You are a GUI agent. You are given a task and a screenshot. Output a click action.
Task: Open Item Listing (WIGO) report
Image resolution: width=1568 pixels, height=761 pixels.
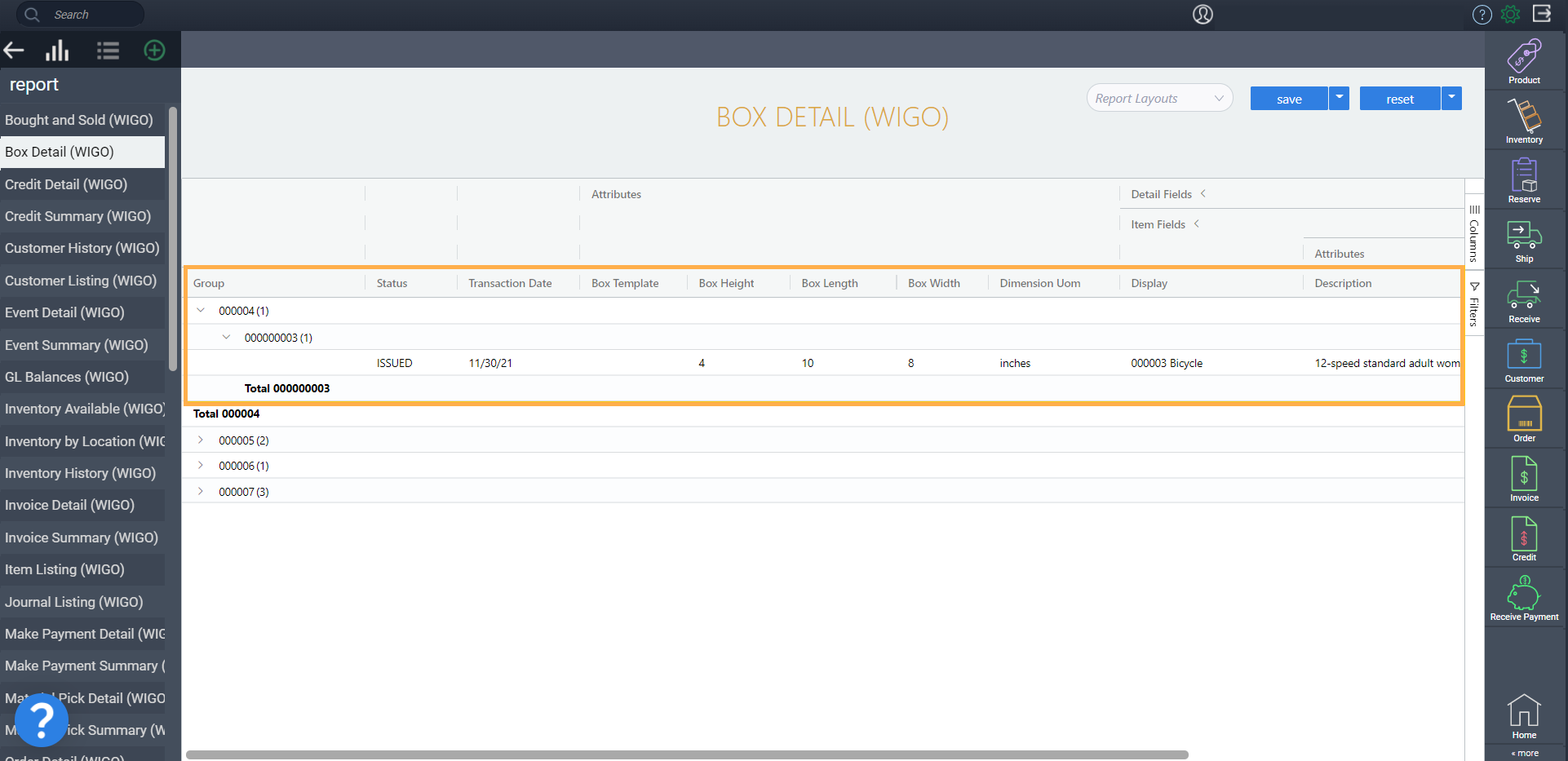tap(82, 569)
